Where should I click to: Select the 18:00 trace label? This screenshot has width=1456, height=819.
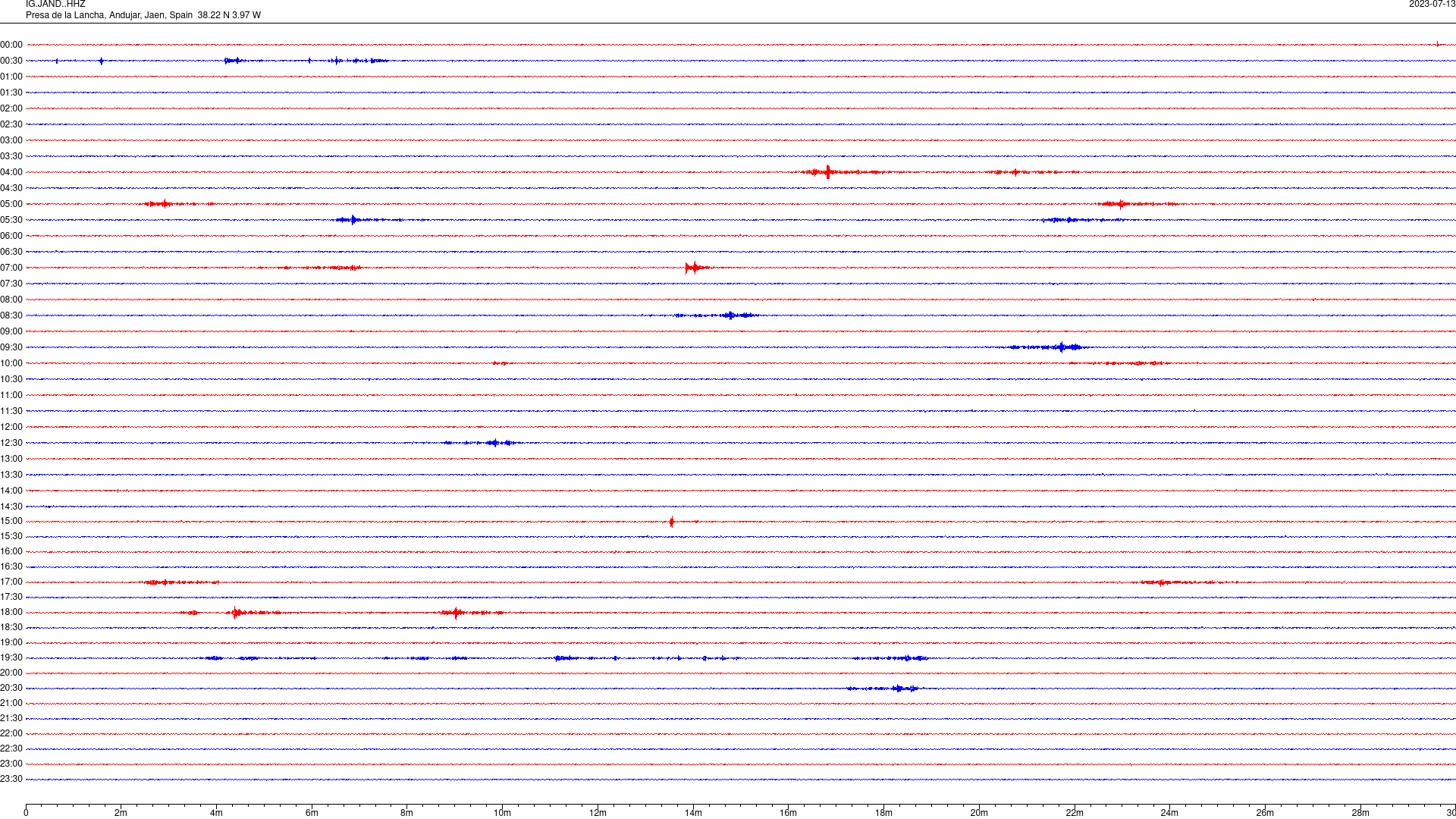(x=11, y=612)
